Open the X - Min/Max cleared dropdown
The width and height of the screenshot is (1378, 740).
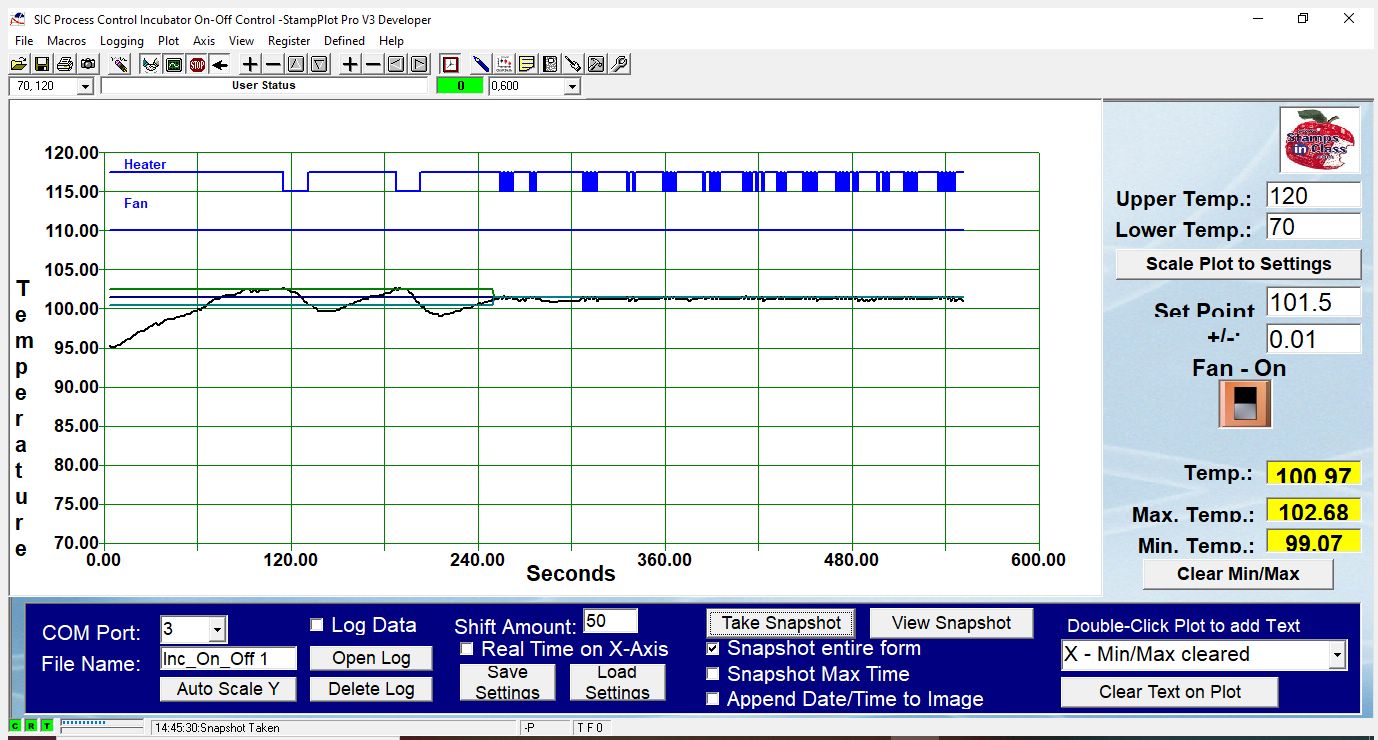1337,655
